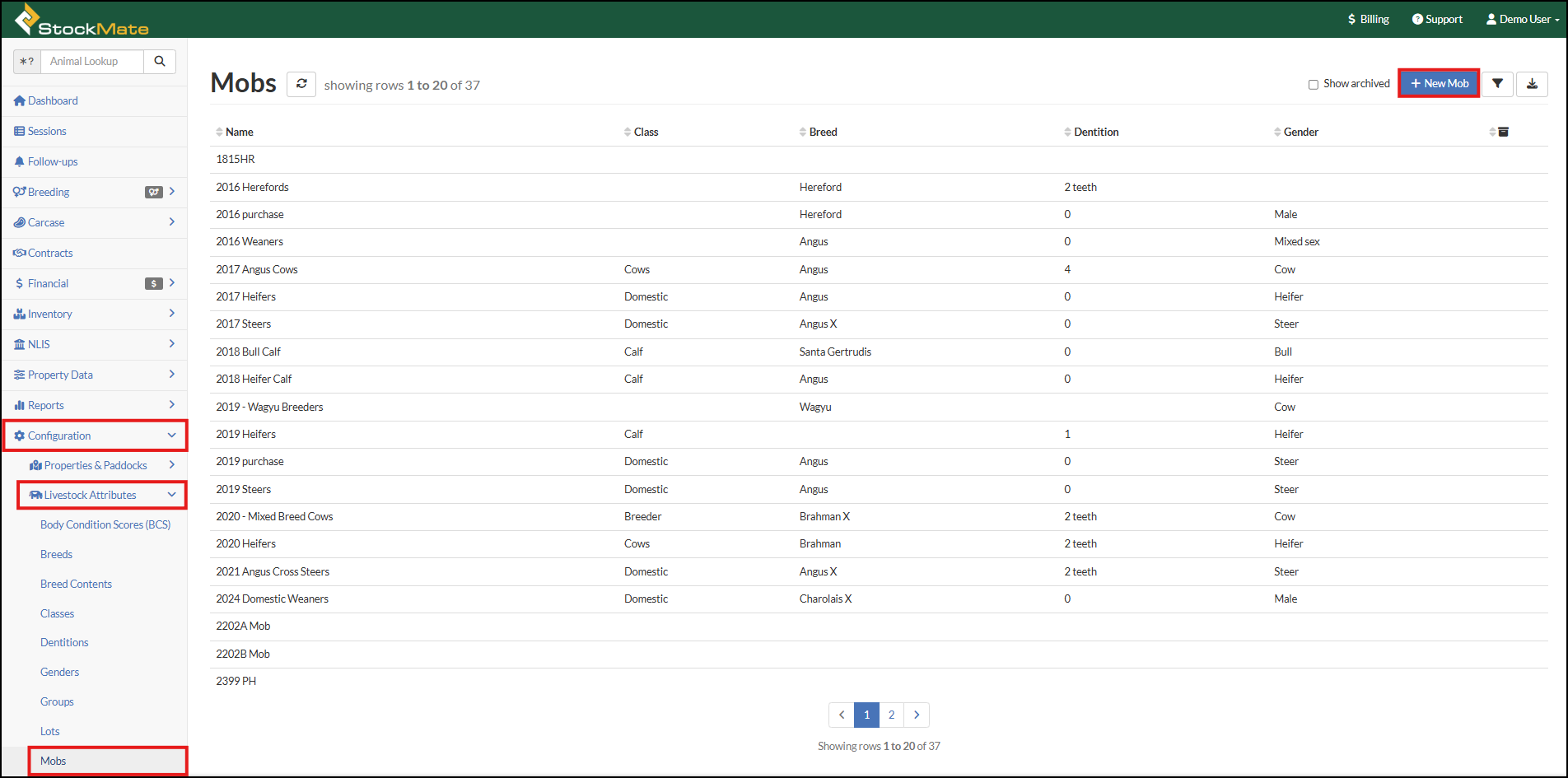1568x778 pixels.
Task: Open the Demo User dropdown
Action: 1523,19
